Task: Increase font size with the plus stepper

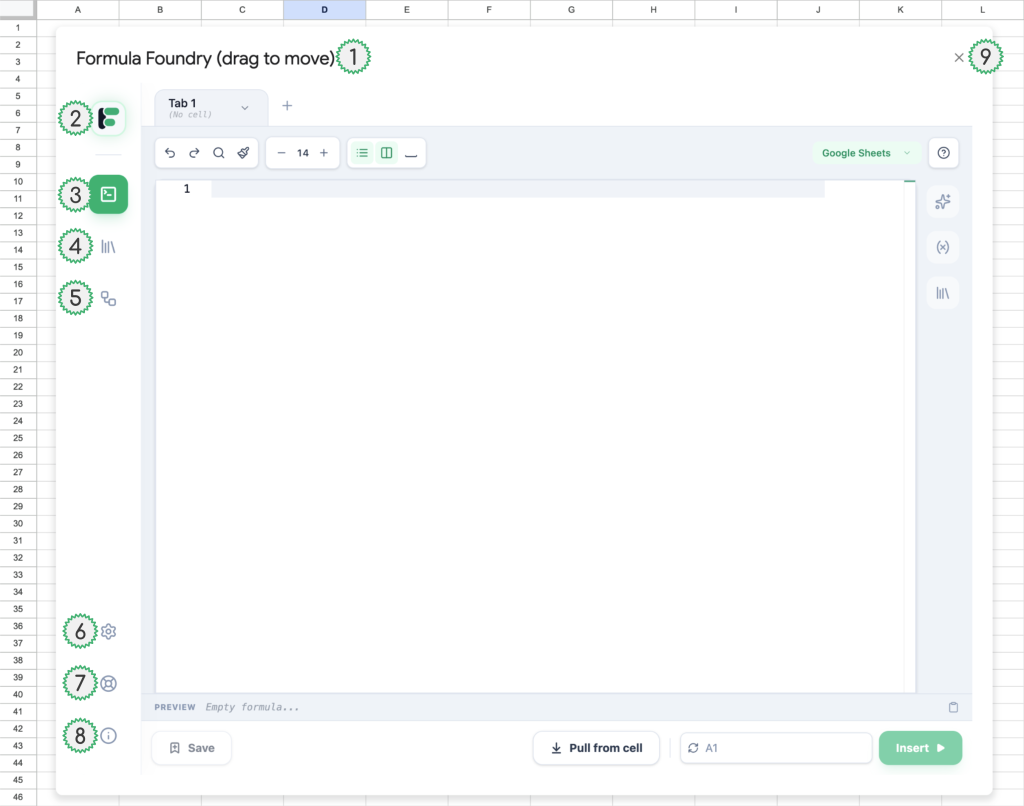Action: [x=324, y=153]
